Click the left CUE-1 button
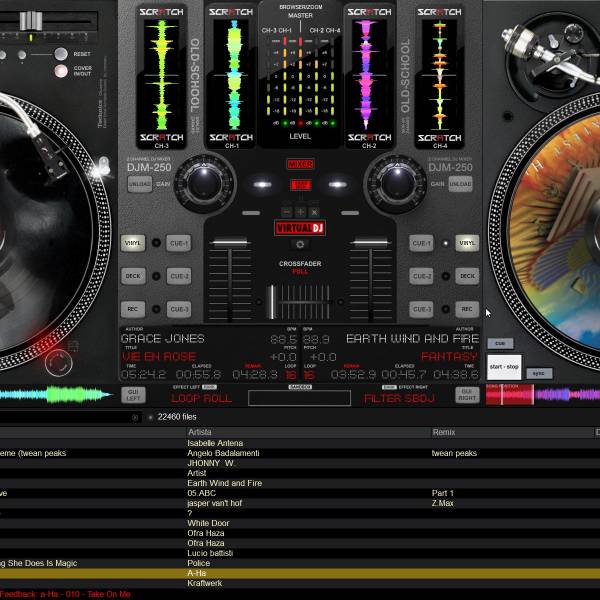Viewport: 600px width, 600px height. [x=179, y=243]
